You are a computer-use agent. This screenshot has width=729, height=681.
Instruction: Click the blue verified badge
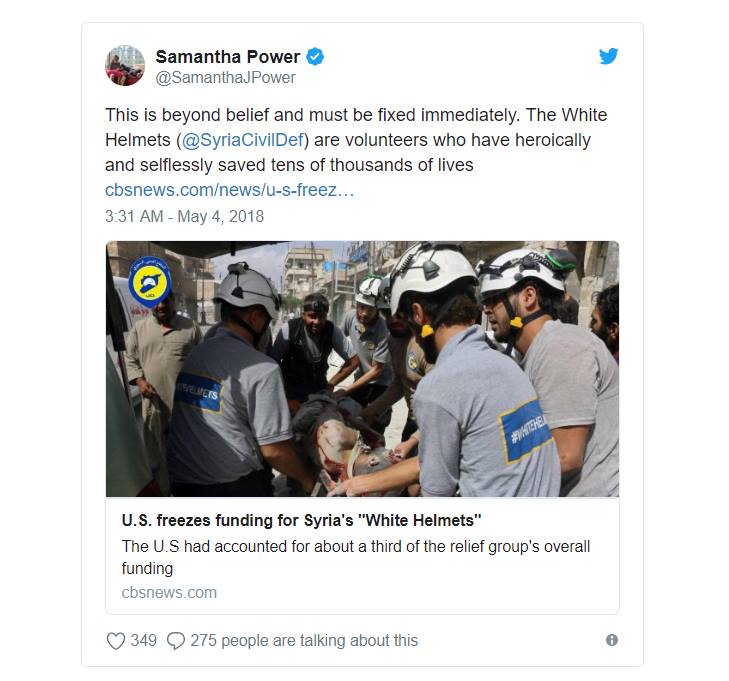tap(315, 57)
